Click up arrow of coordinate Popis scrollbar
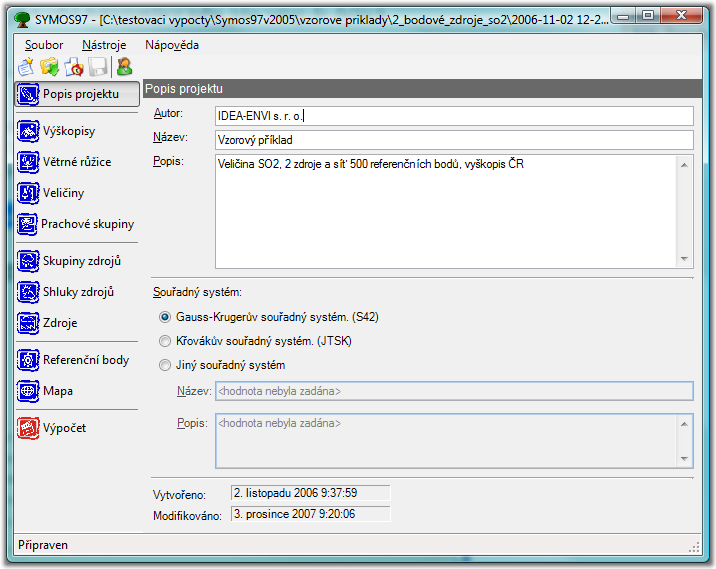Viewport: 716px width, 569px height. 684,424
